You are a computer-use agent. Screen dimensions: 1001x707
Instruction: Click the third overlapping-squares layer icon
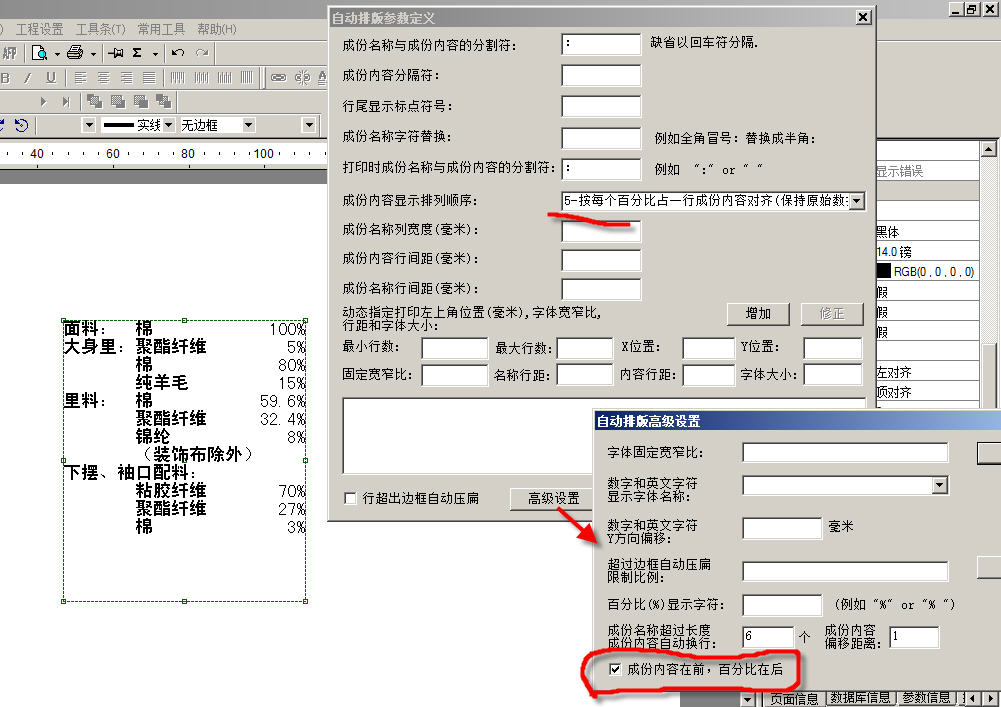(x=140, y=101)
